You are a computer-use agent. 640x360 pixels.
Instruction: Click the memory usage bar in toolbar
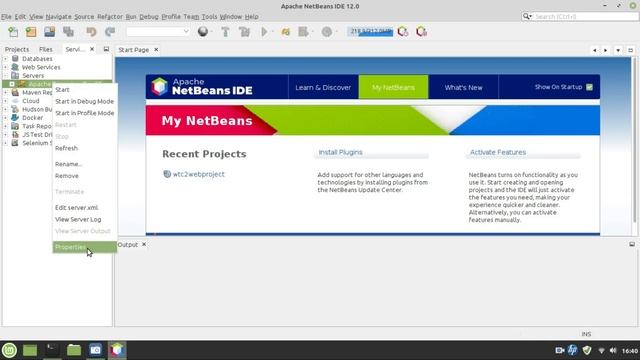coord(370,31)
